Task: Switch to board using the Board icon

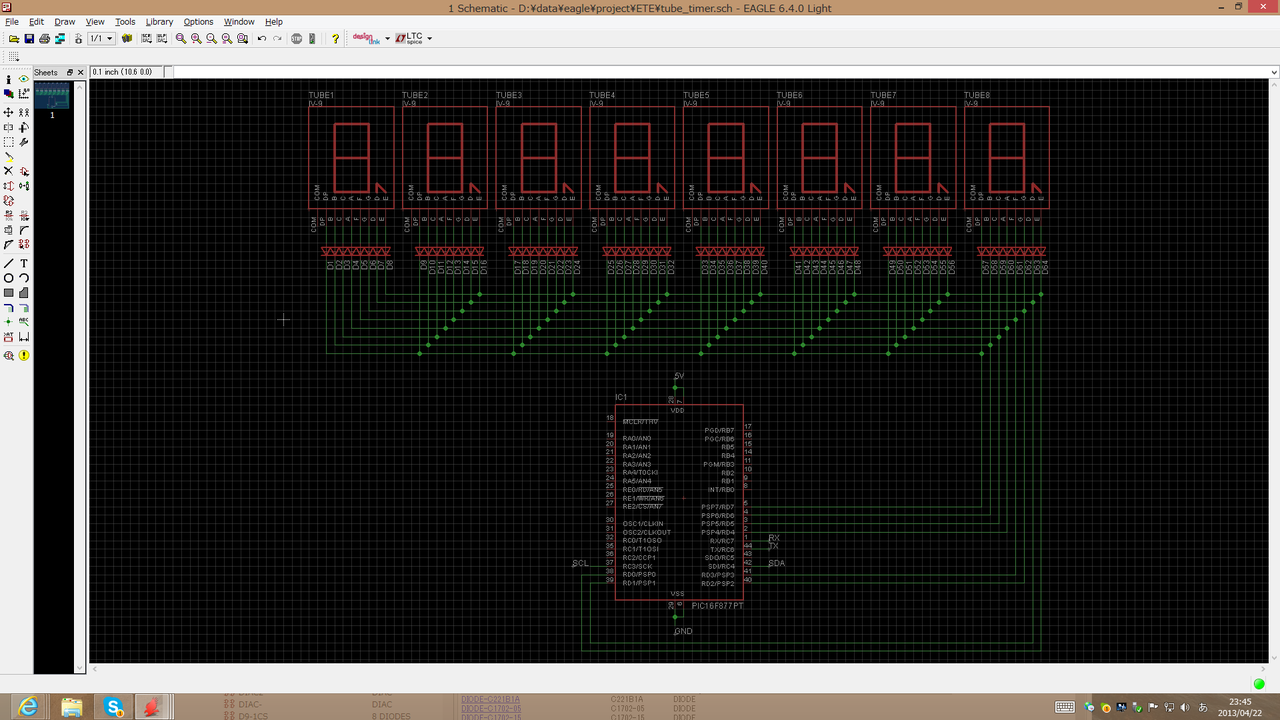Action: 78,39
